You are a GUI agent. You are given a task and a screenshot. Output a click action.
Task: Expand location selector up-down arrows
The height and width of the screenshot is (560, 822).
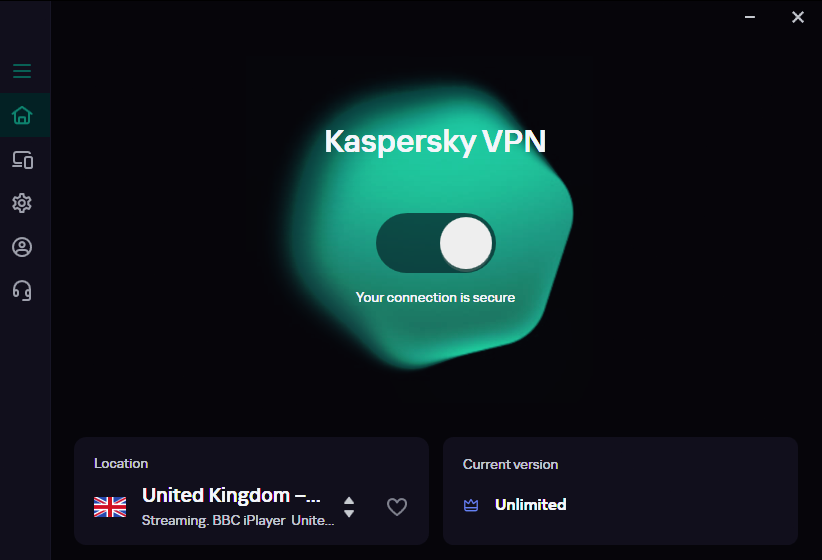pyautogui.click(x=349, y=507)
